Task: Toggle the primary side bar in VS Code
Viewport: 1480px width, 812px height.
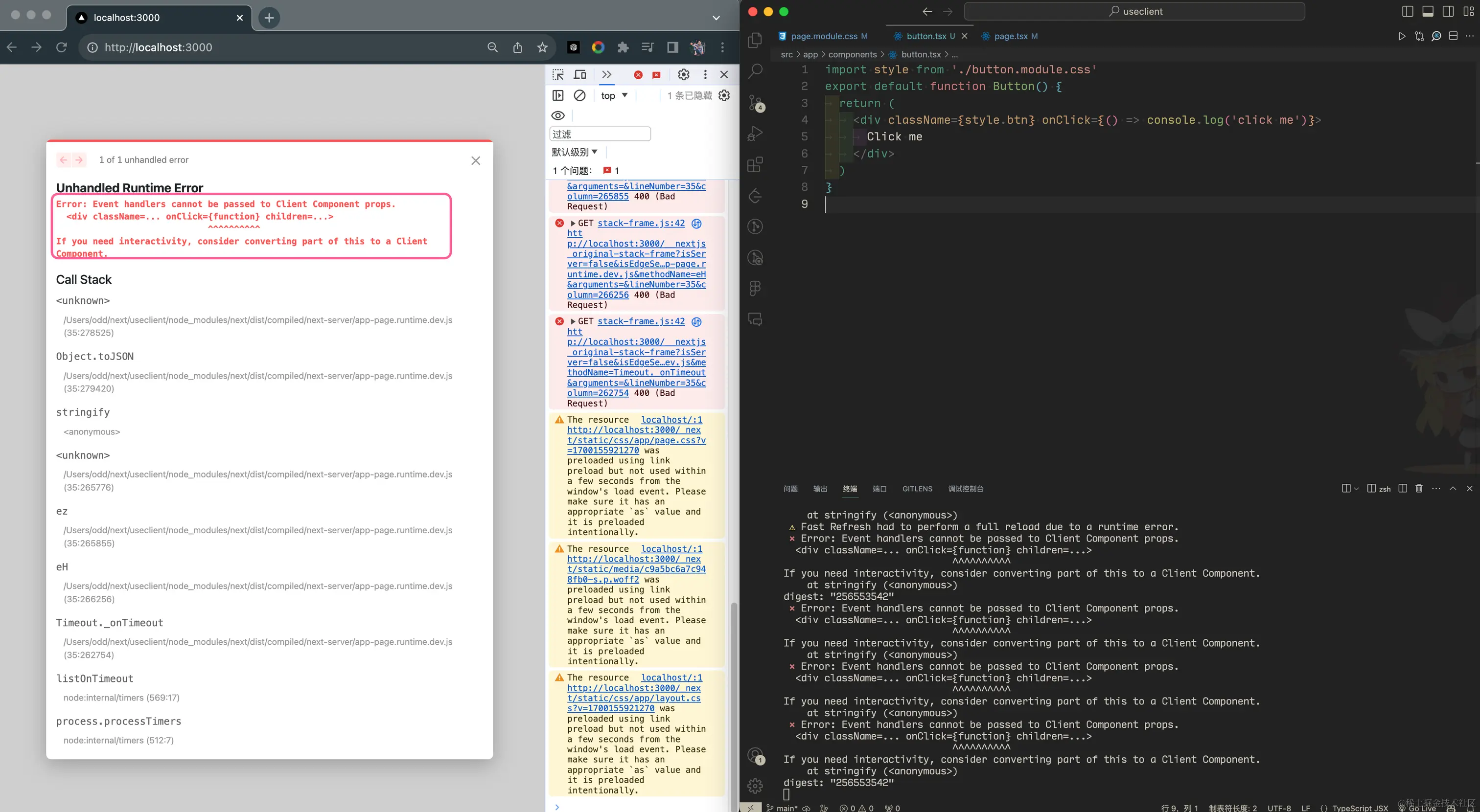Action: pyautogui.click(x=1408, y=11)
